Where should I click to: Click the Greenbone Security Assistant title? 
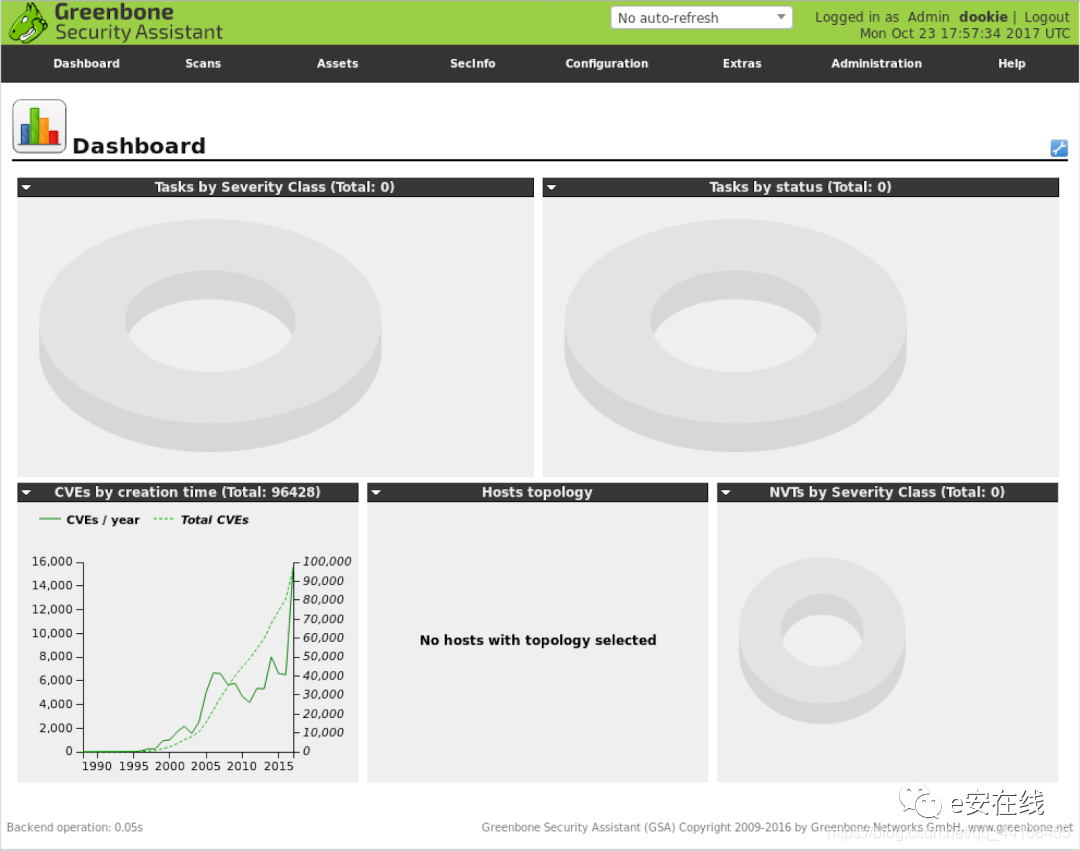138,22
